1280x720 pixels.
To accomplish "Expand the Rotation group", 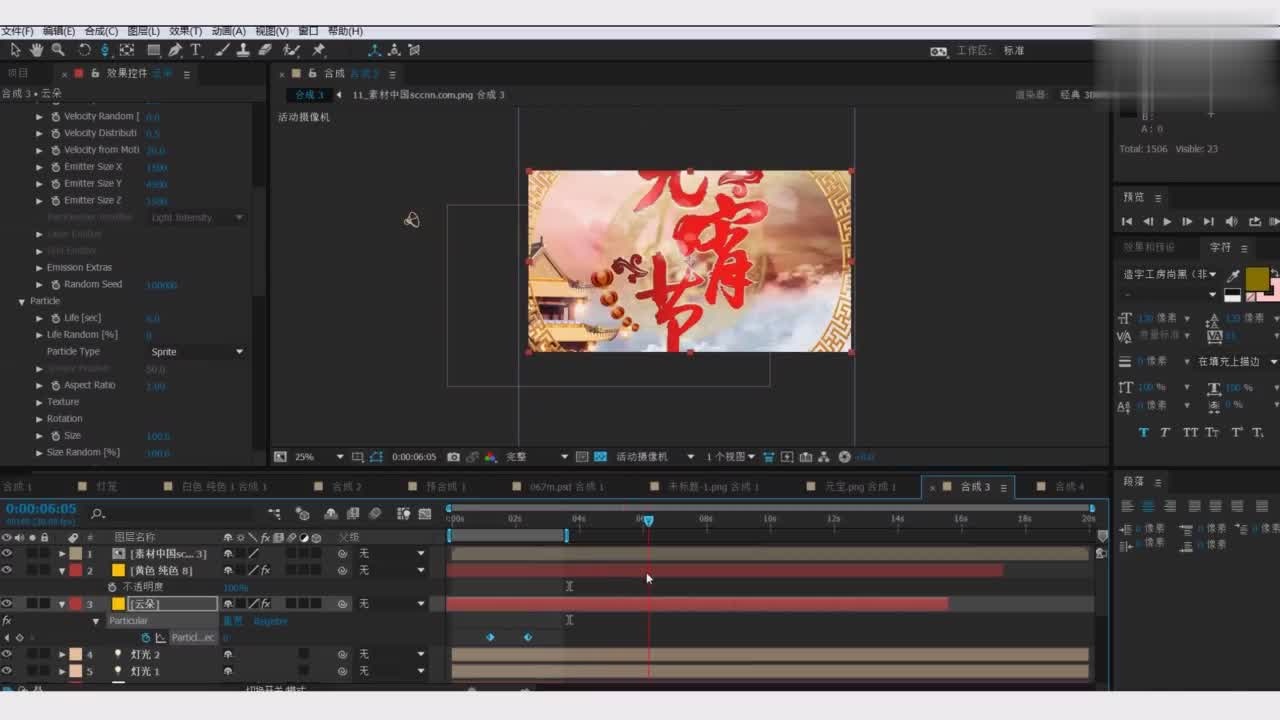I will 39,418.
